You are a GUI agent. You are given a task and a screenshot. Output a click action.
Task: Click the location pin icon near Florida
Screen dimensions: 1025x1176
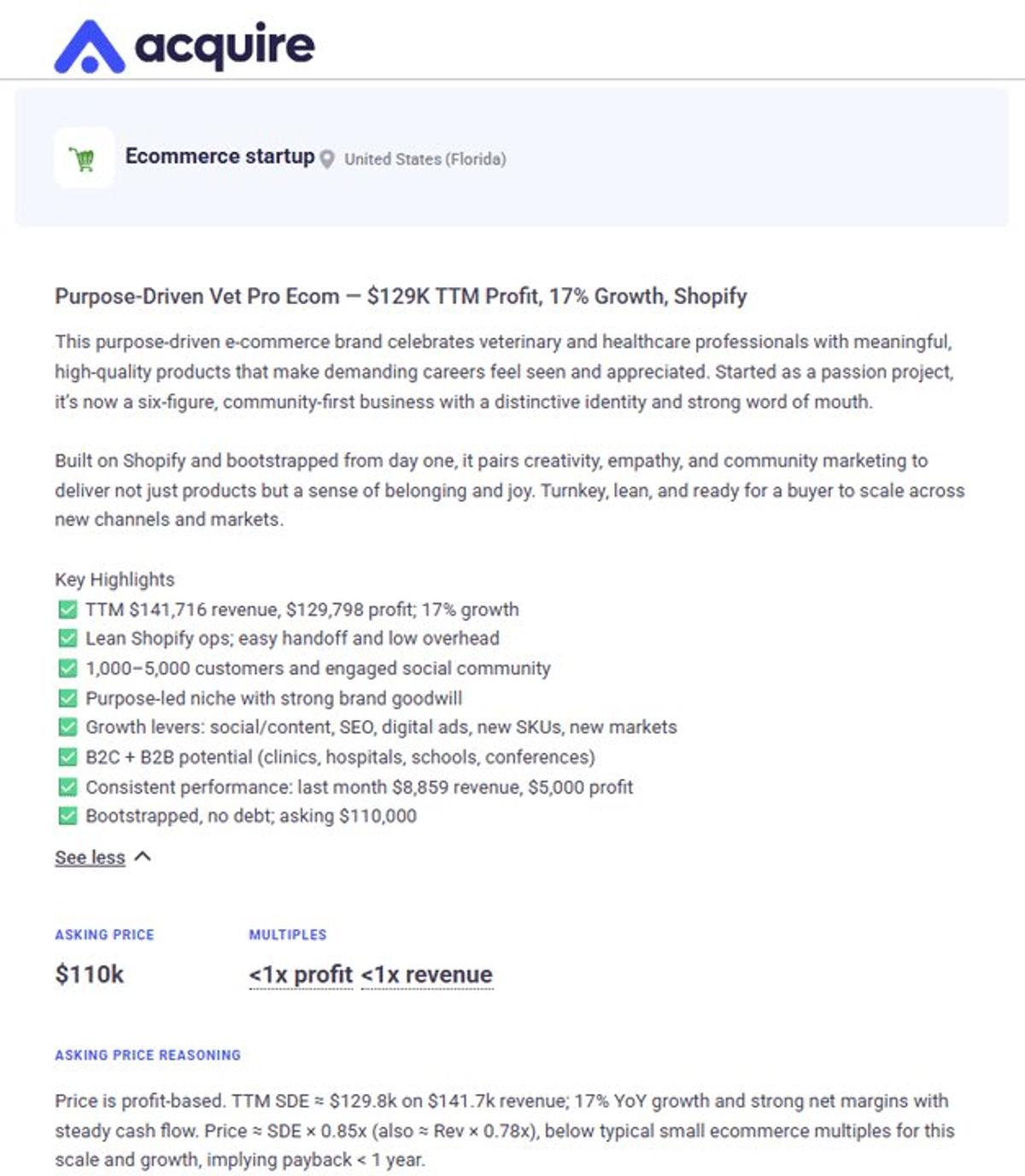click(327, 160)
